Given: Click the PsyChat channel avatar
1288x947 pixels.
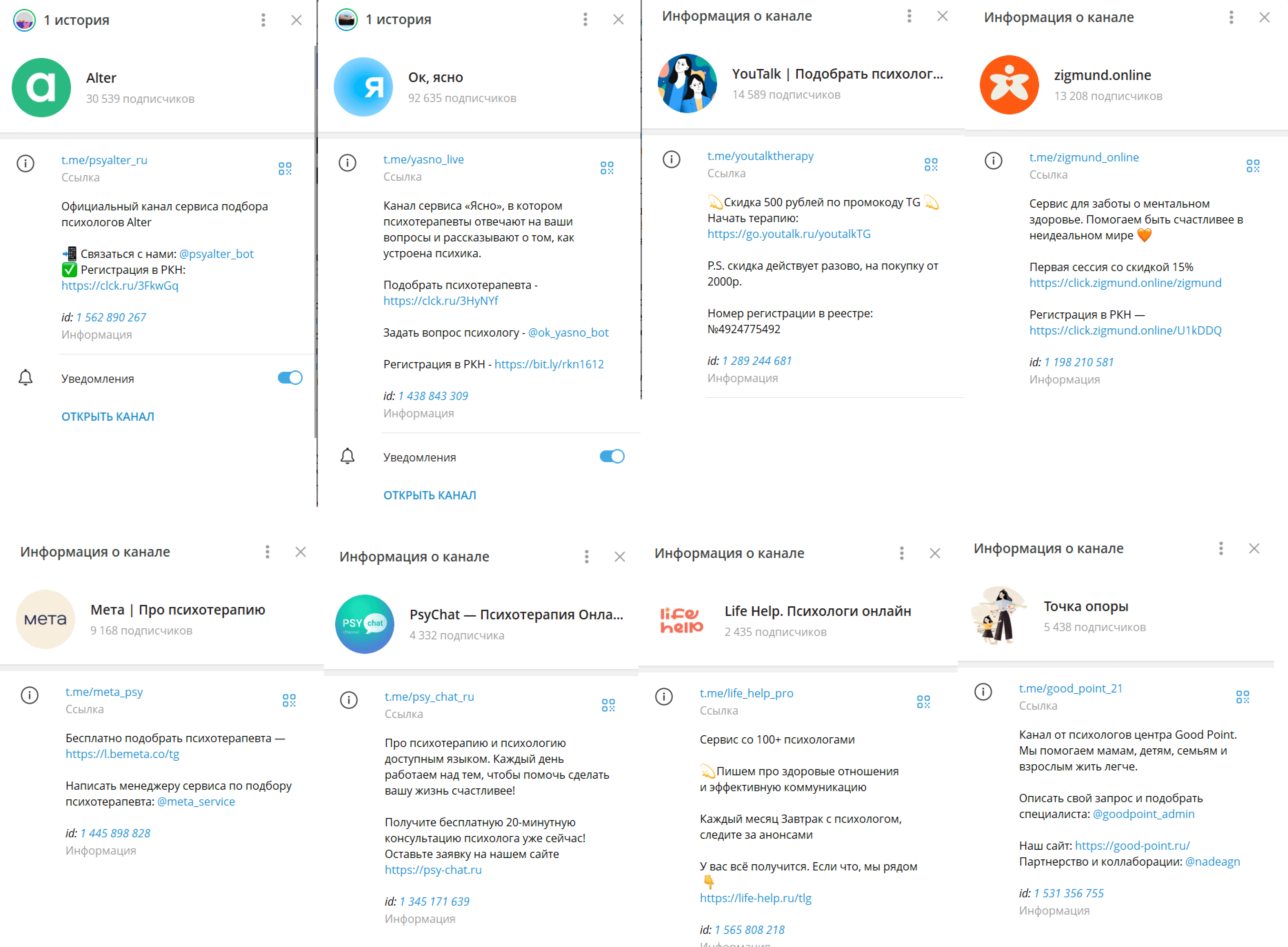Looking at the screenshot, I should [x=364, y=624].
